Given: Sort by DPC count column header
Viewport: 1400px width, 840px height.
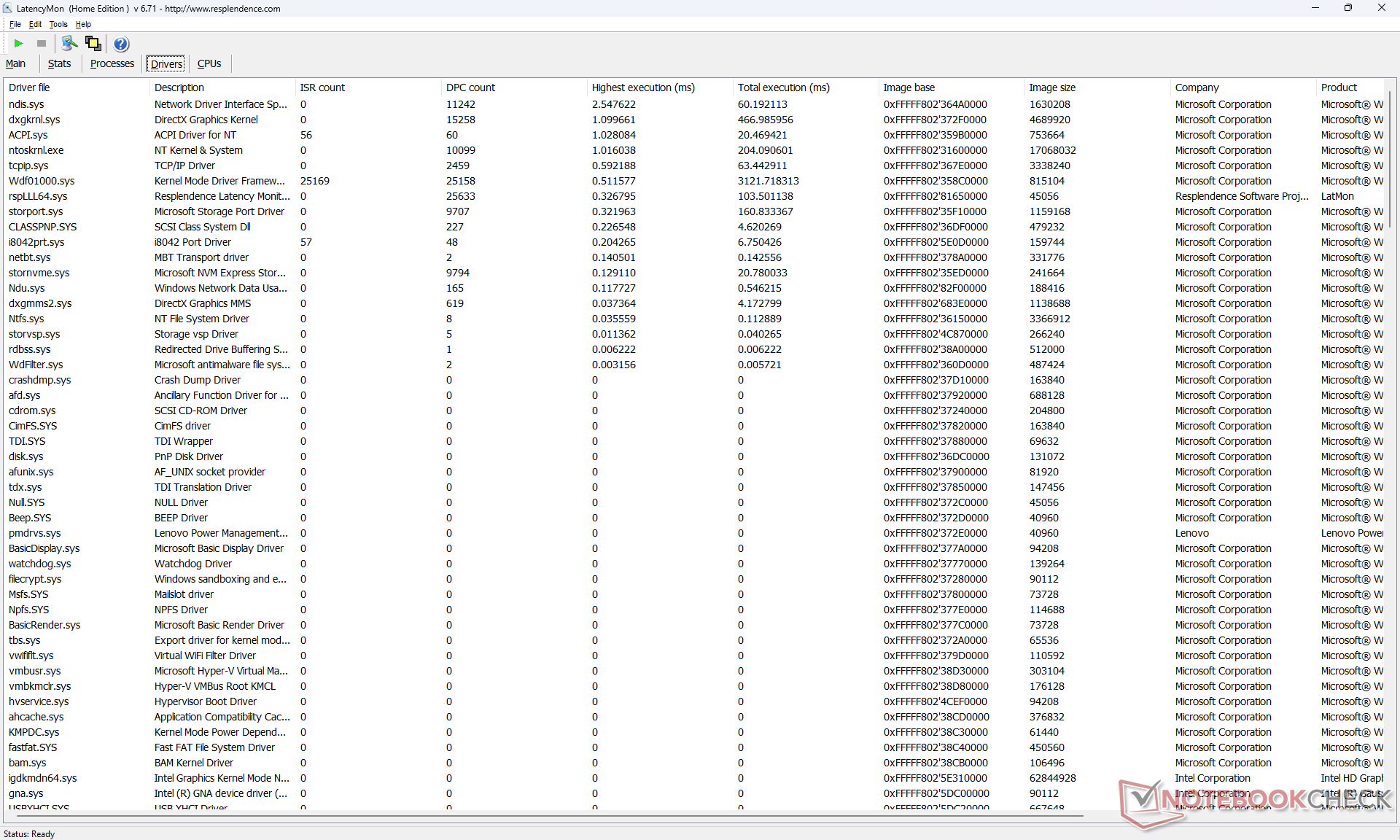Looking at the screenshot, I should click(470, 87).
